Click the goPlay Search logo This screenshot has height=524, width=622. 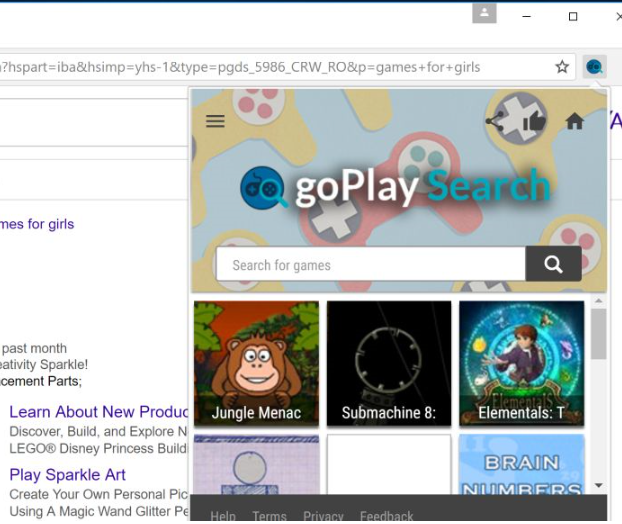coord(396,187)
